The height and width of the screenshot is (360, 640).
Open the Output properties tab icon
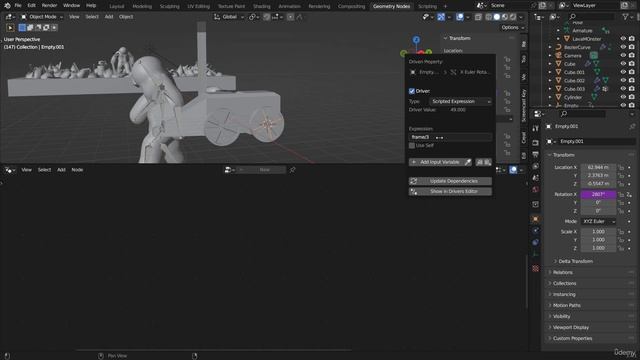click(x=536, y=154)
